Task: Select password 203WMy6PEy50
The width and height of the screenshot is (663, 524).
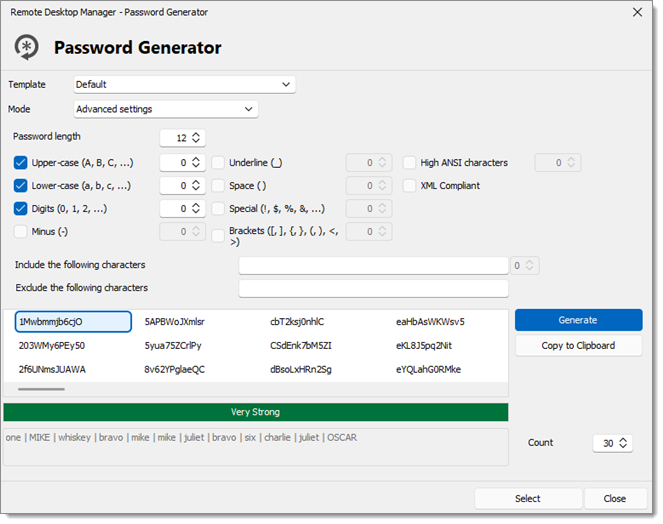Action: pos(52,346)
